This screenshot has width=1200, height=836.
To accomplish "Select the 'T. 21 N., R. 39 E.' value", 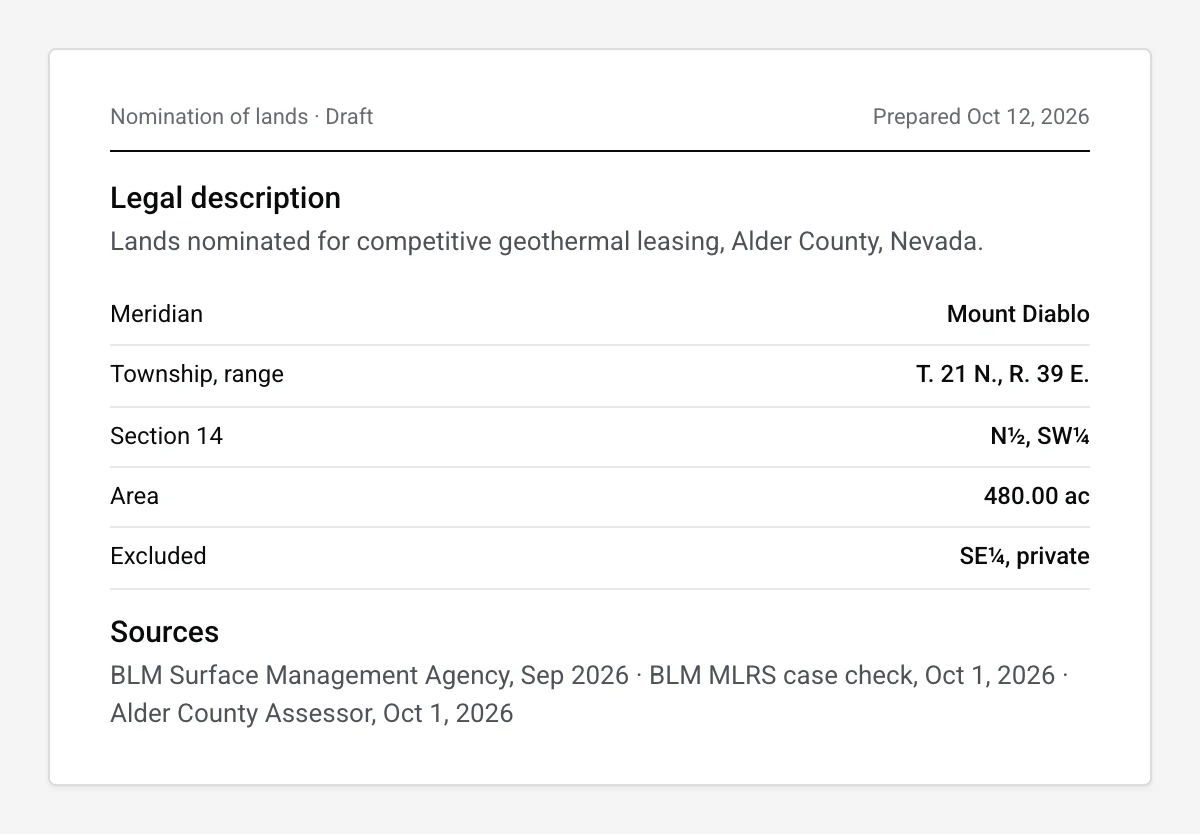I will point(1003,374).
